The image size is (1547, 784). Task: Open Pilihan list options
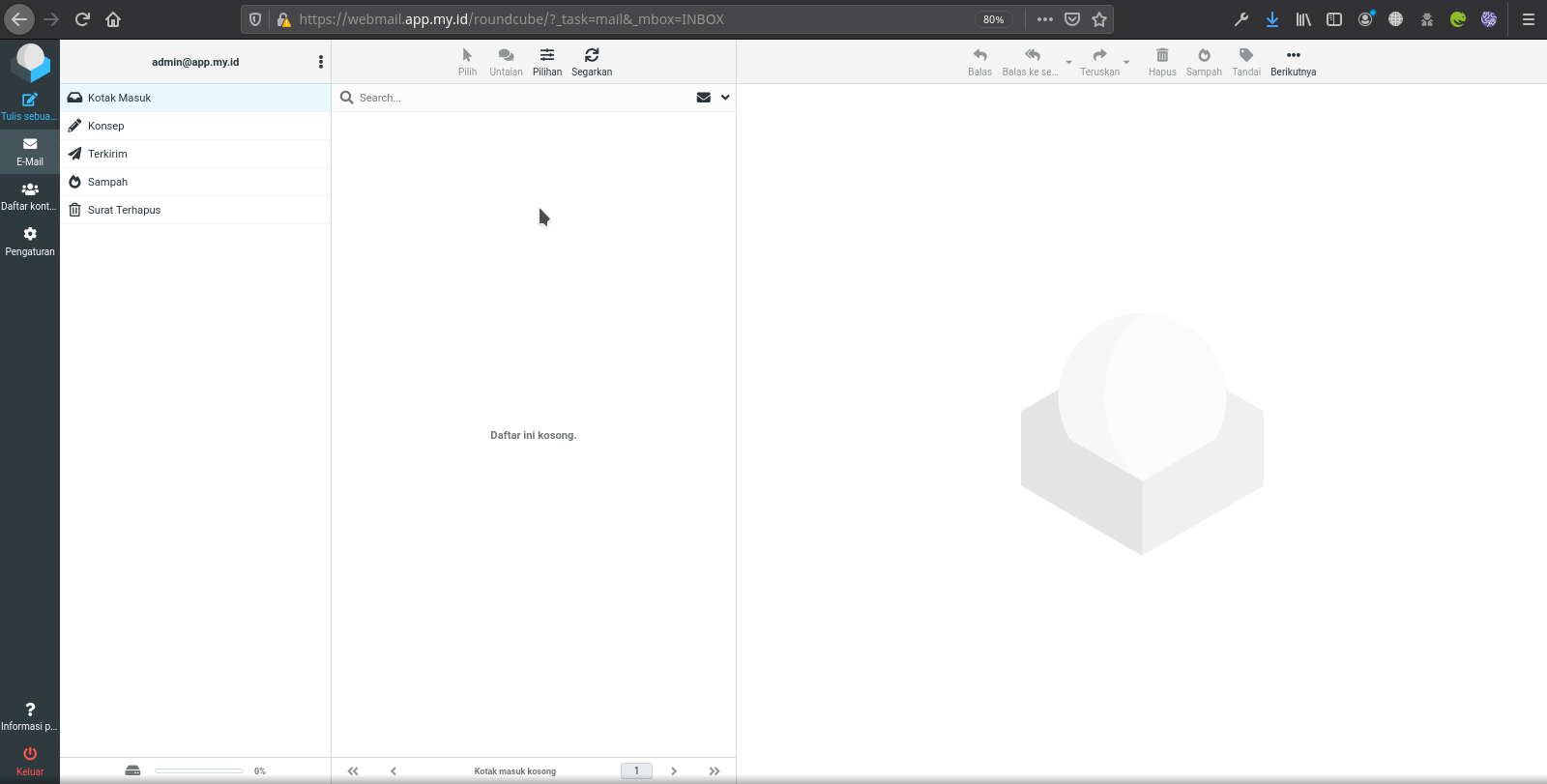(x=547, y=62)
